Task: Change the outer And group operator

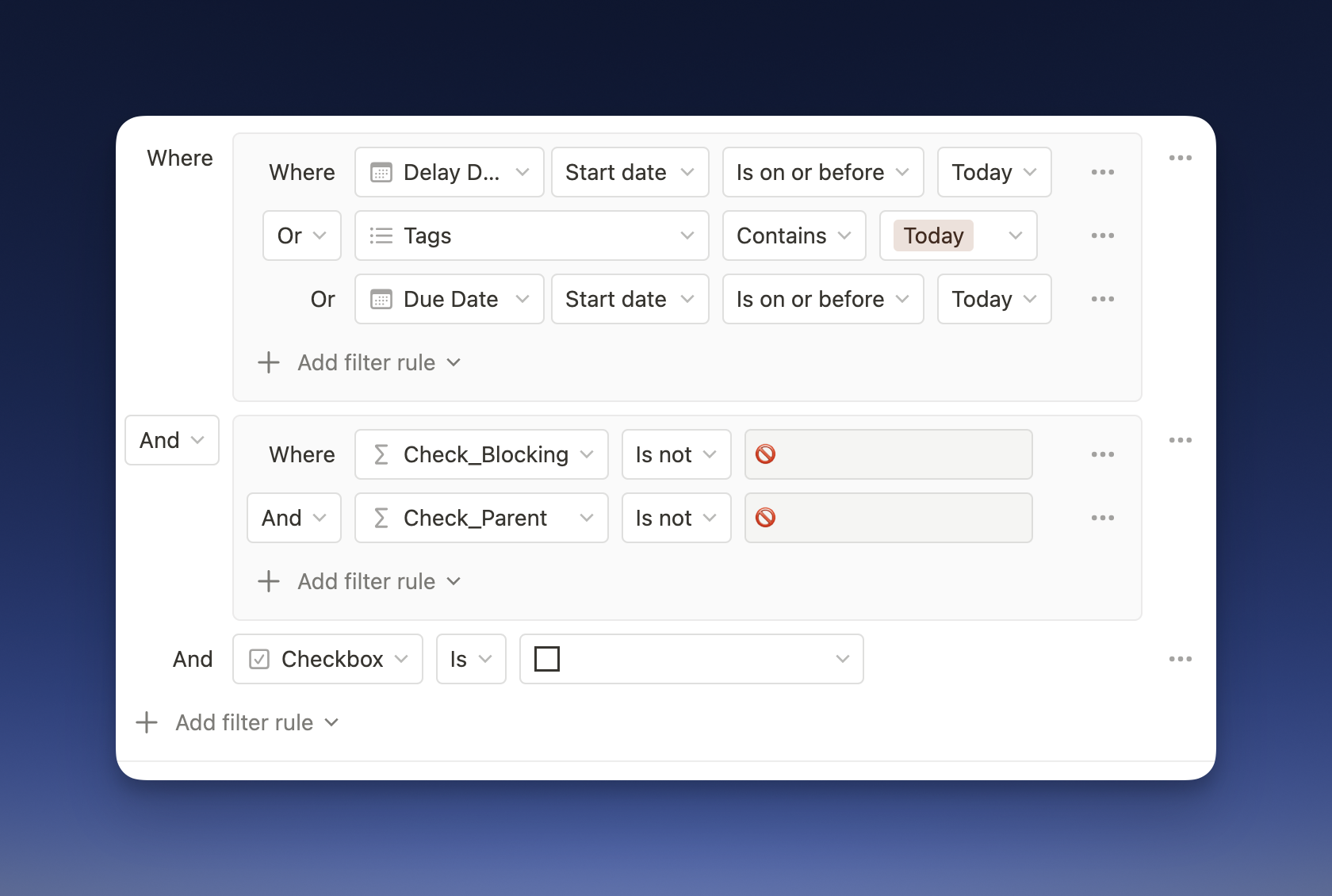Action: point(172,440)
